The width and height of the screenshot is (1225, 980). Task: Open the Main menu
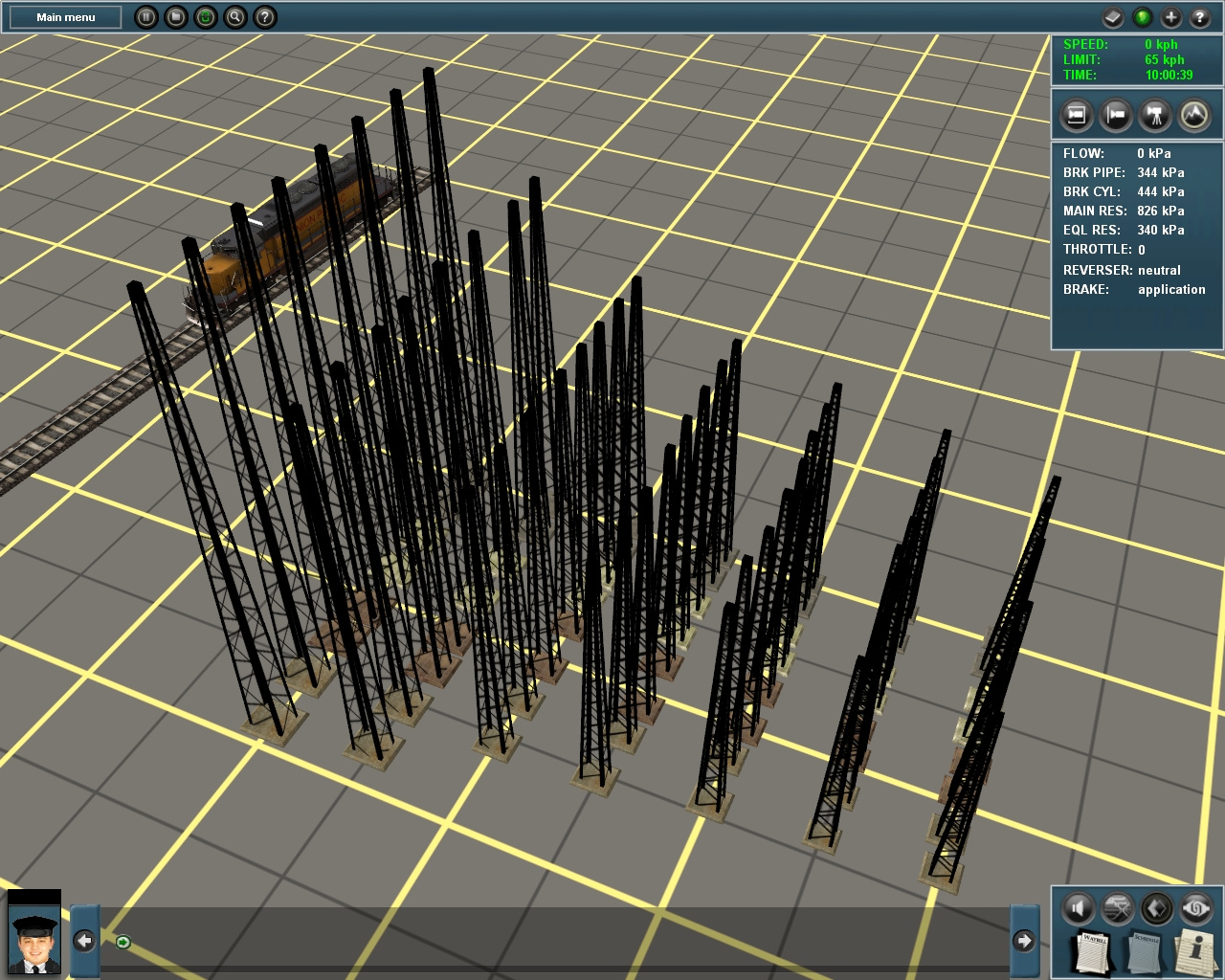click(x=65, y=17)
